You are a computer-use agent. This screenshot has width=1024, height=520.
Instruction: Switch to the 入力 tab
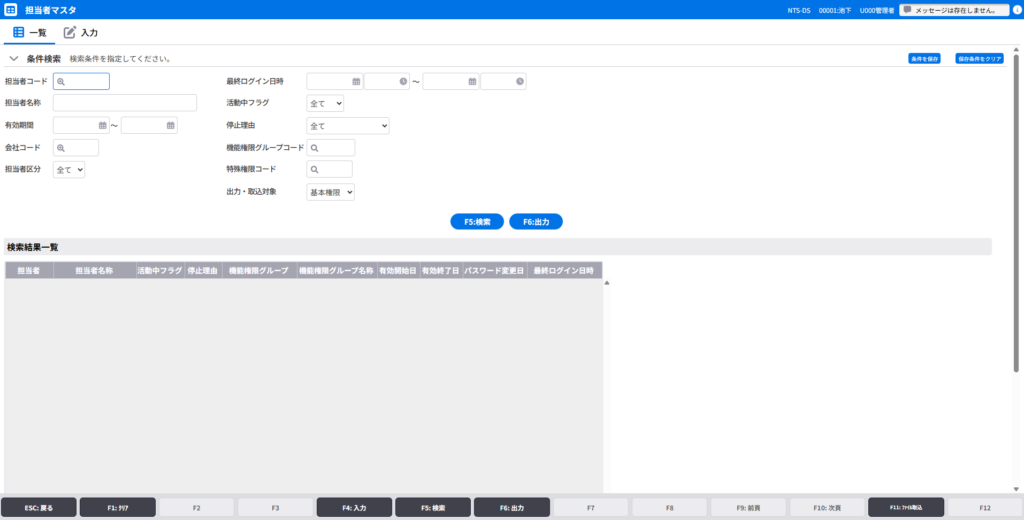point(80,33)
